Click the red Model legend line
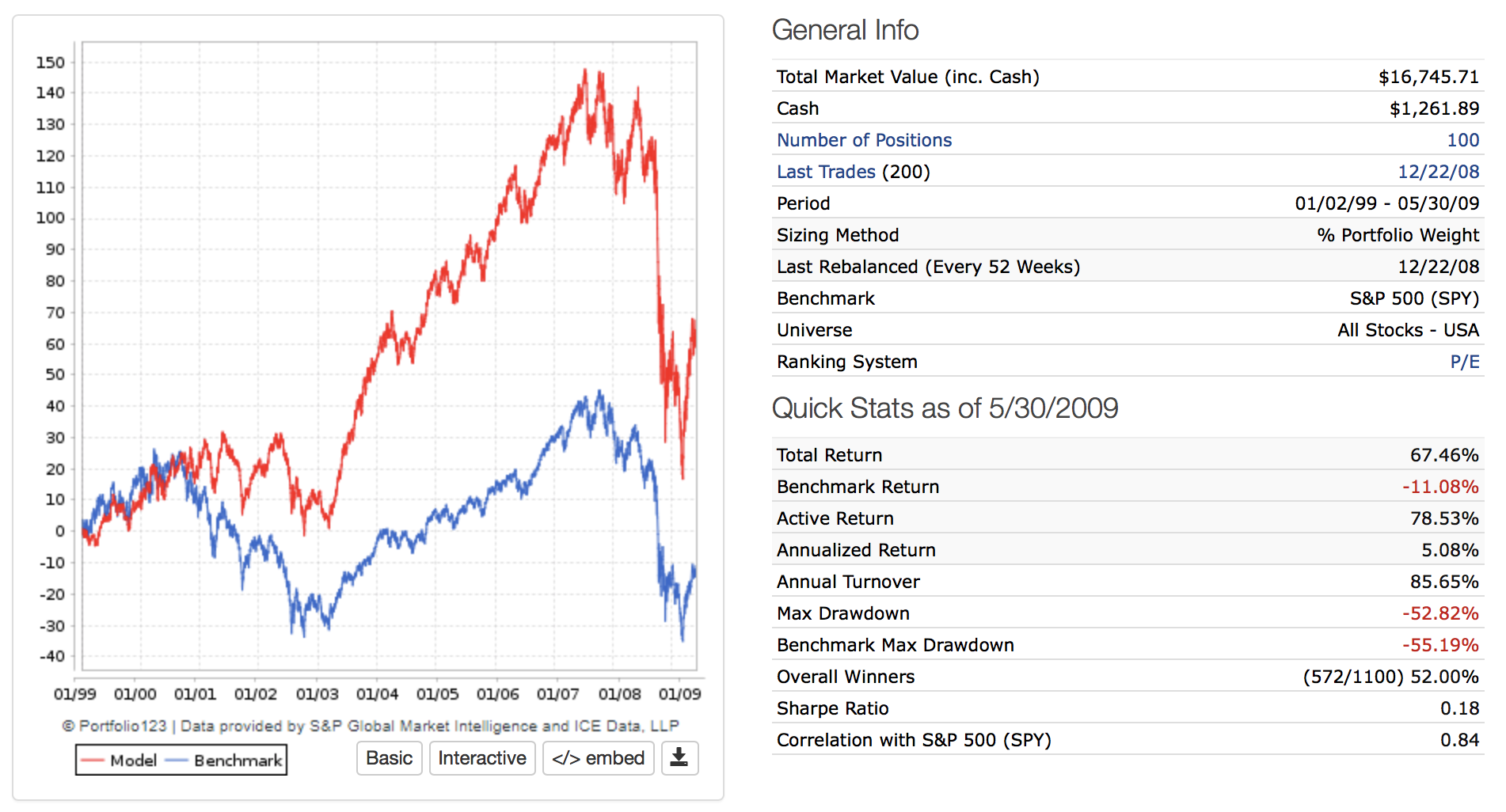The width and height of the screenshot is (1506, 812). coord(93,761)
